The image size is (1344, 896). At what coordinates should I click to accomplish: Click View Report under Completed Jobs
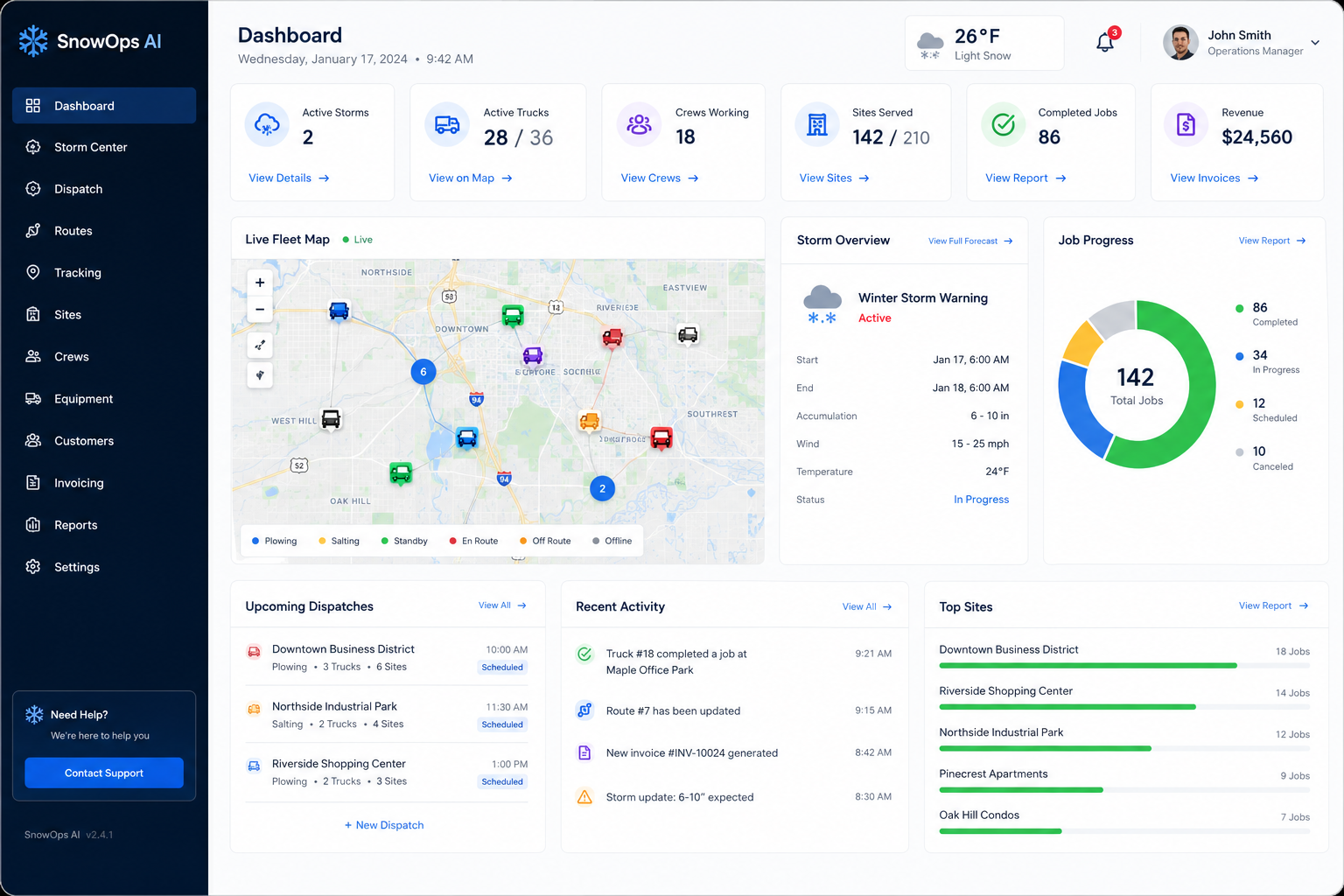1025,178
